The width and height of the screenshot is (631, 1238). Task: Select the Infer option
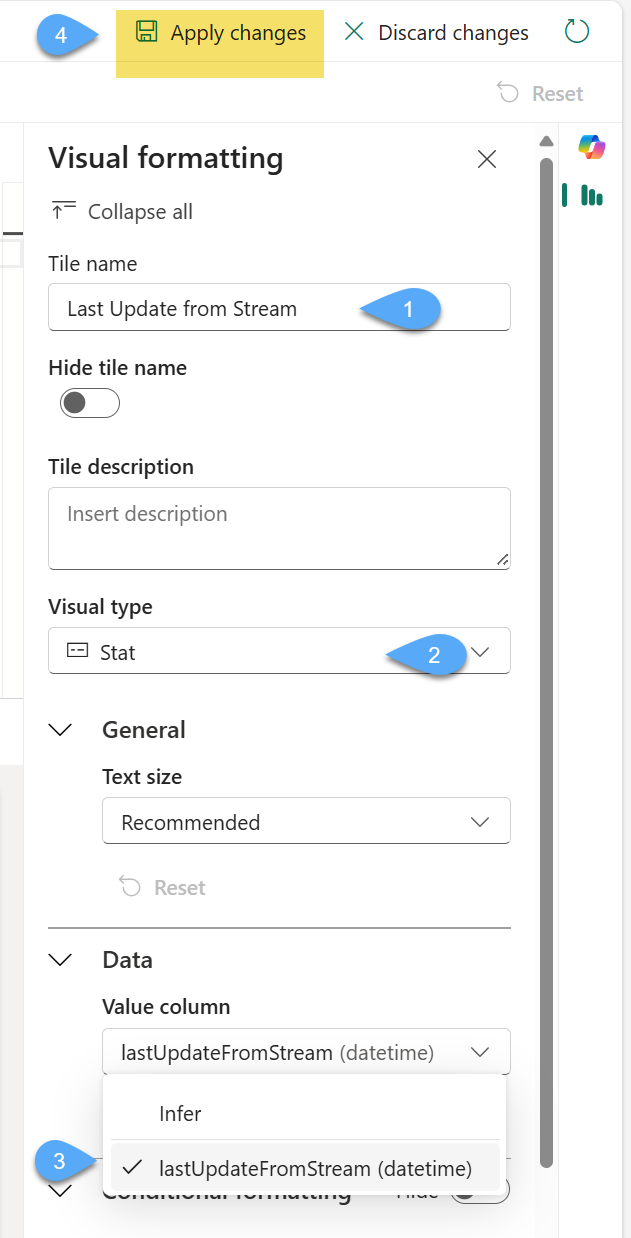pyautogui.click(x=180, y=1113)
